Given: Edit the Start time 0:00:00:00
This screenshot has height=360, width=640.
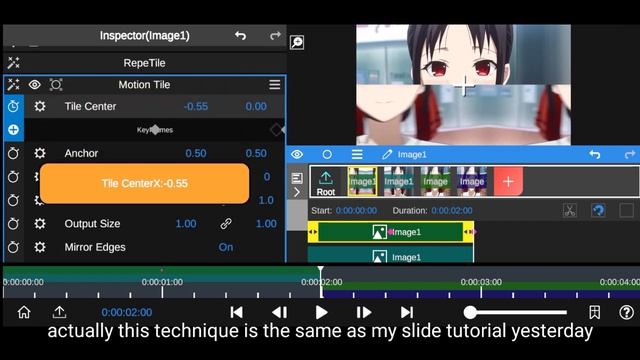Looking at the screenshot, I should click(356, 211).
